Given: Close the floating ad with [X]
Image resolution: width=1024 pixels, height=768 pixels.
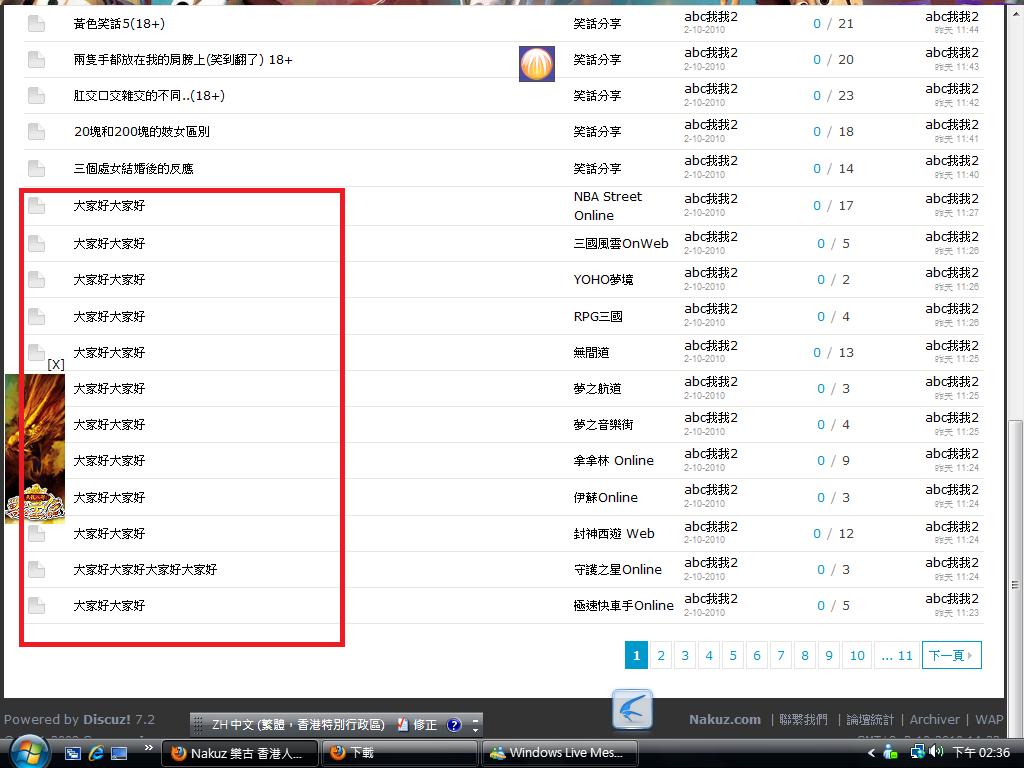Looking at the screenshot, I should (x=56, y=364).
